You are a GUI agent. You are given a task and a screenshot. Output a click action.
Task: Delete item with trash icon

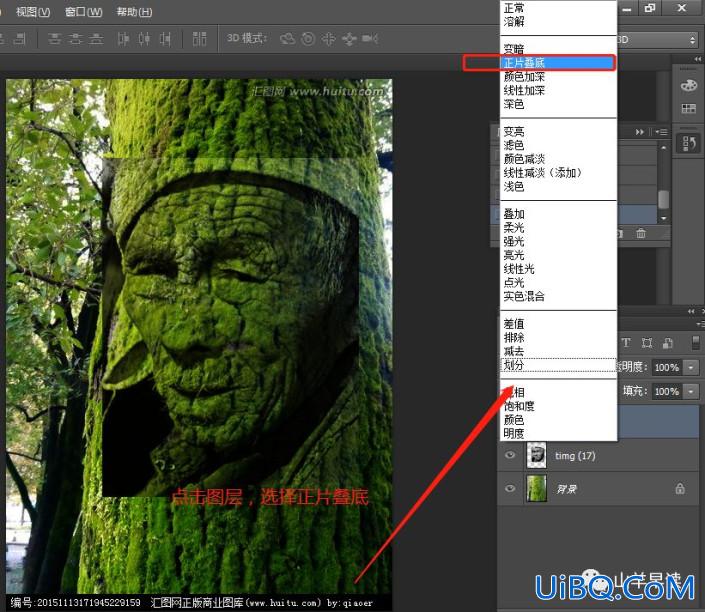[x=641, y=234]
